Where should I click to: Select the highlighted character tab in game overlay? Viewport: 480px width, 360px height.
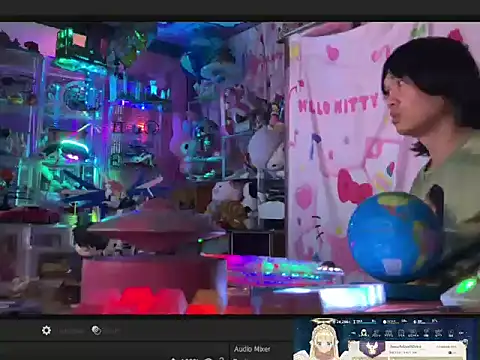pos(364,333)
